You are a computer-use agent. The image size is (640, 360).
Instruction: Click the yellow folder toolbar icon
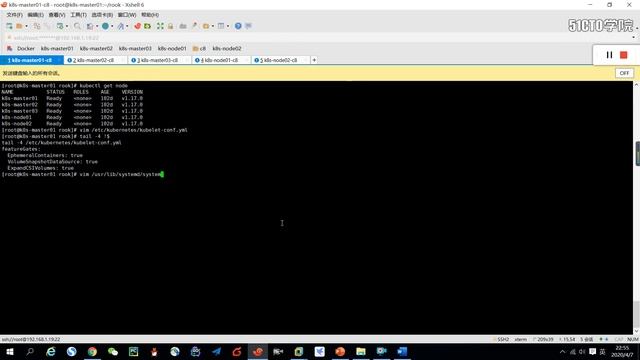[206, 26]
